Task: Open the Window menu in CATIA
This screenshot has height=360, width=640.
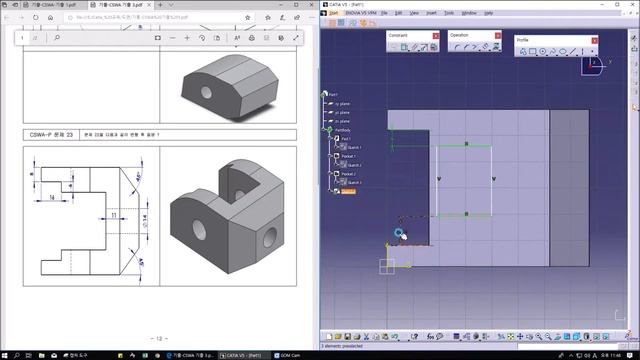Action: (x=469, y=13)
